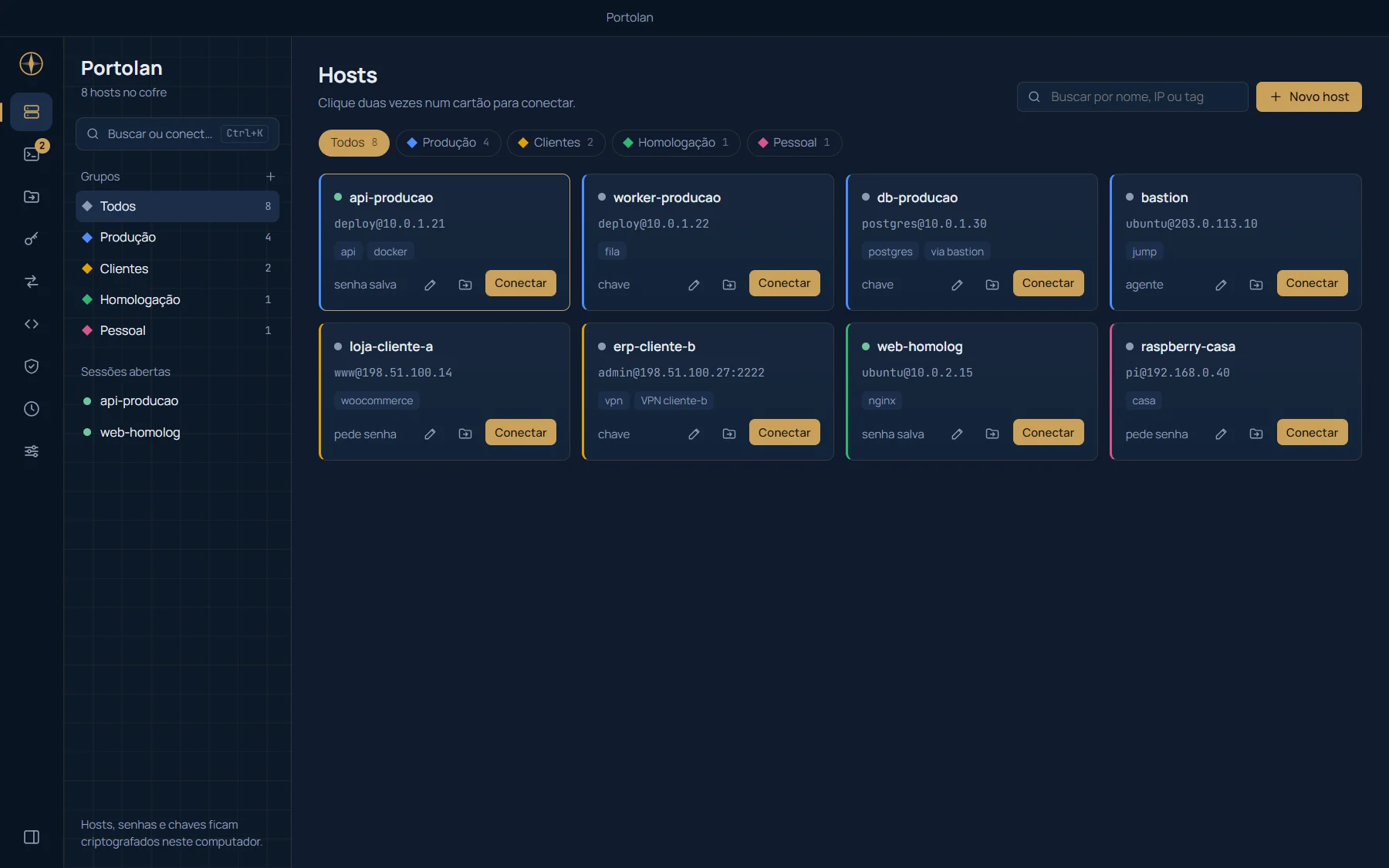Select the Clientes group in the sidebar
The width and height of the screenshot is (1389, 868).
tap(177, 269)
